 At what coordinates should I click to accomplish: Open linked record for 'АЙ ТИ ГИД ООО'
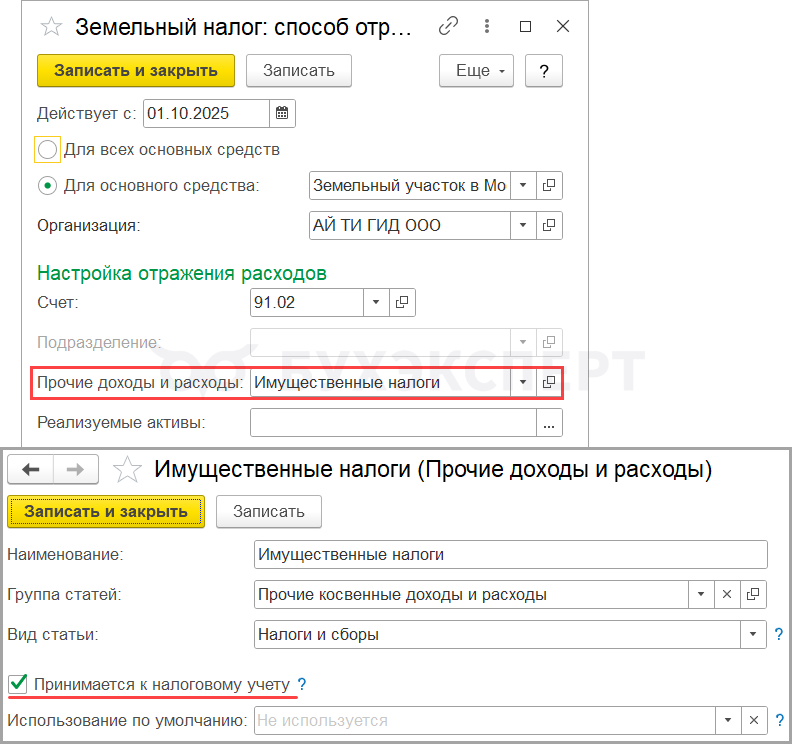tap(549, 225)
